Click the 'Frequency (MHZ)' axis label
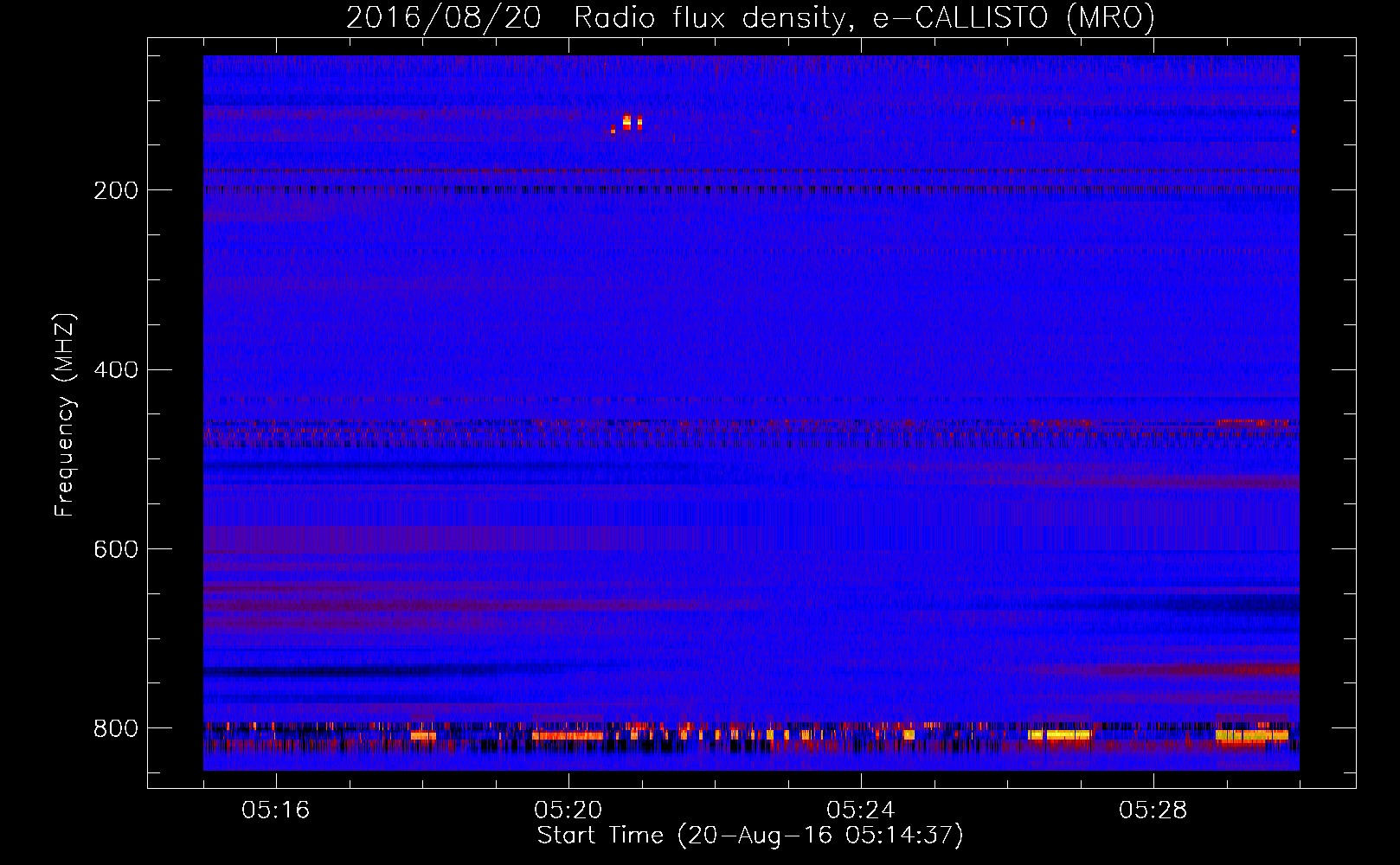 click(x=65, y=415)
